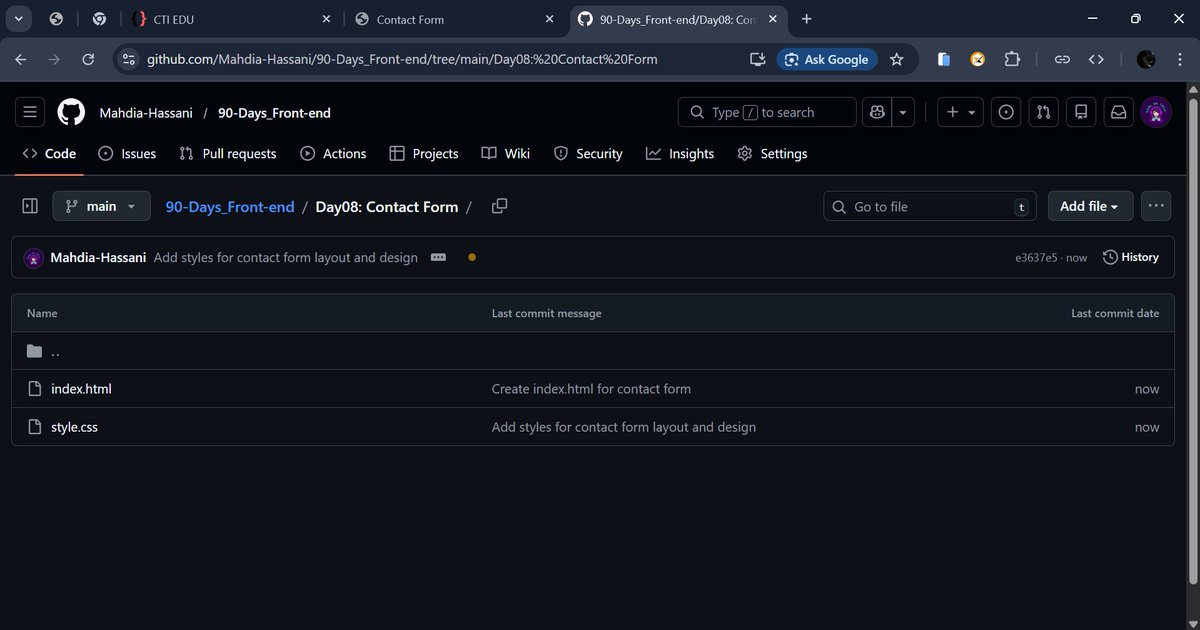Screen dimensions: 1200x630
Task: Check the orange commit status dot
Action: tap(472, 257)
